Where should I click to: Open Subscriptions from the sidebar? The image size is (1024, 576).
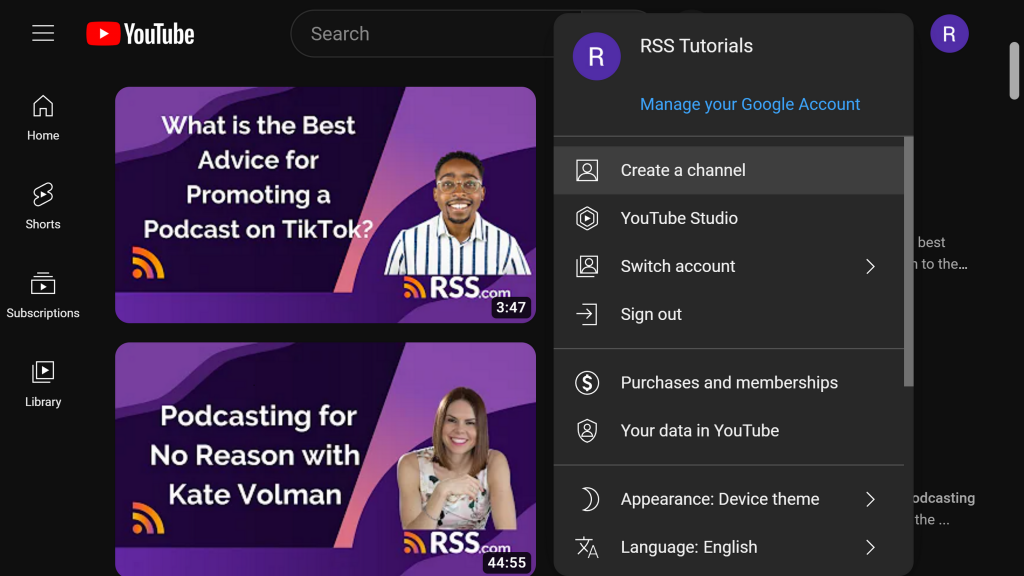(x=43, y=295)
